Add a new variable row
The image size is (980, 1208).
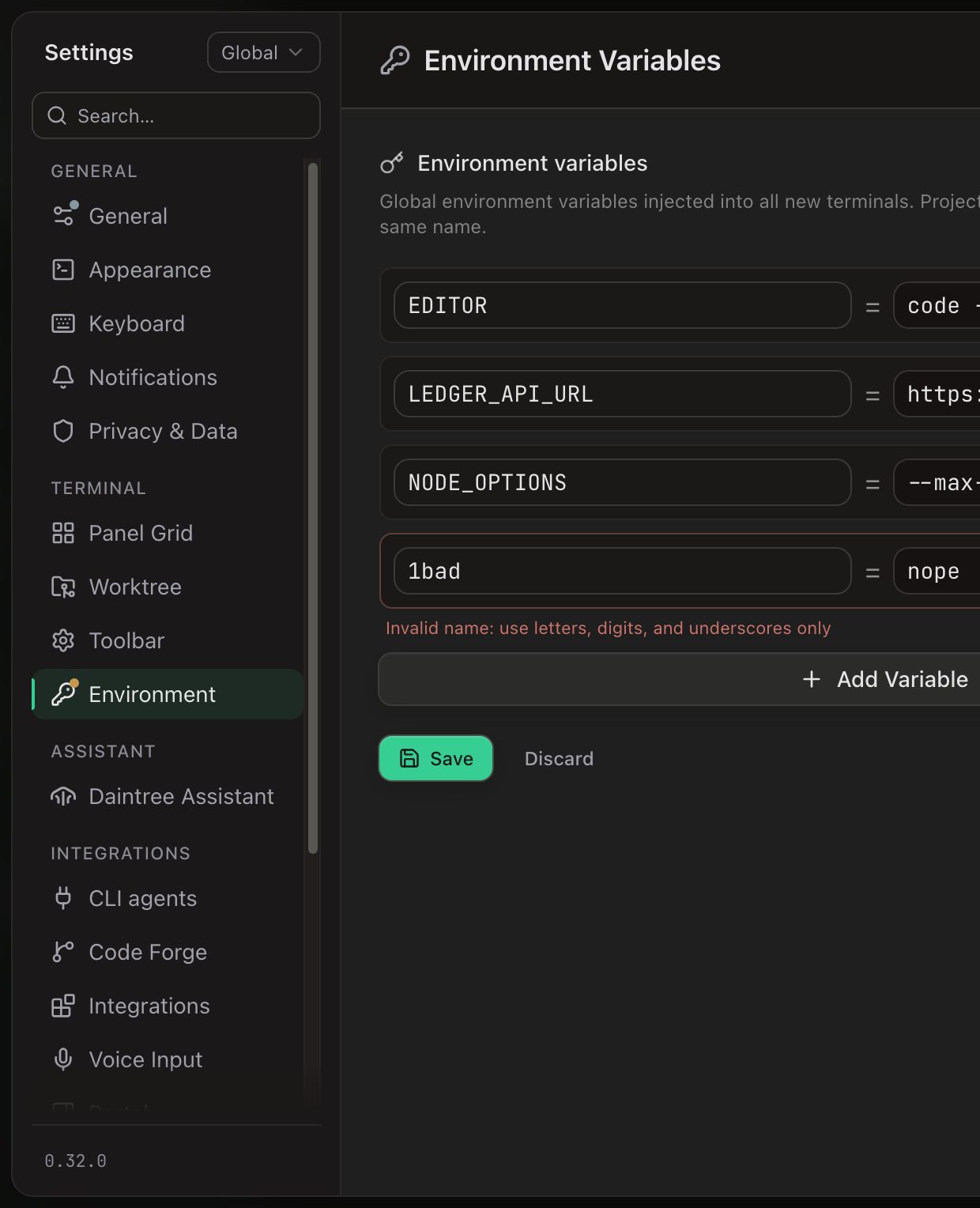point(680,679)
